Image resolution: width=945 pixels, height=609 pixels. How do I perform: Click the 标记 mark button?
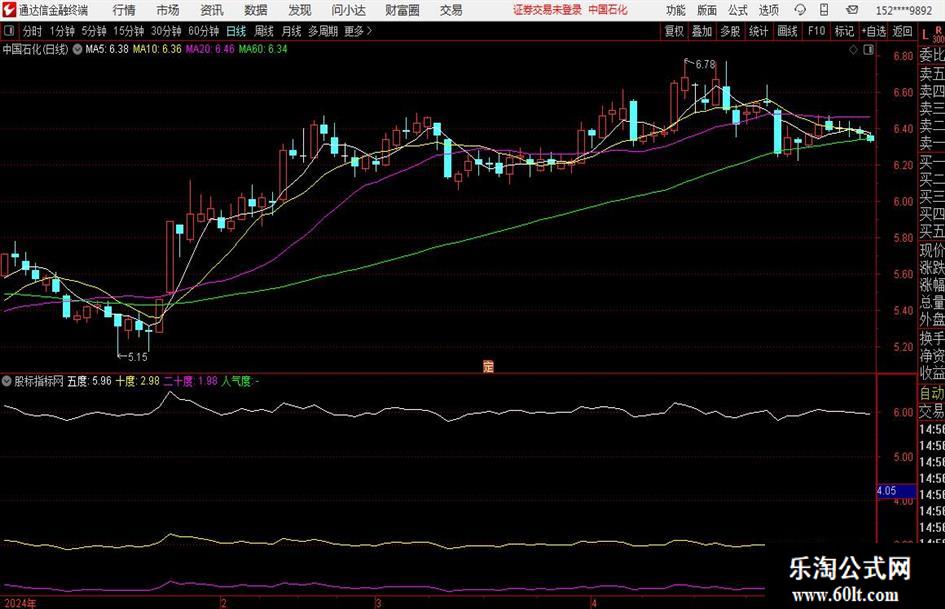(844, 31)
